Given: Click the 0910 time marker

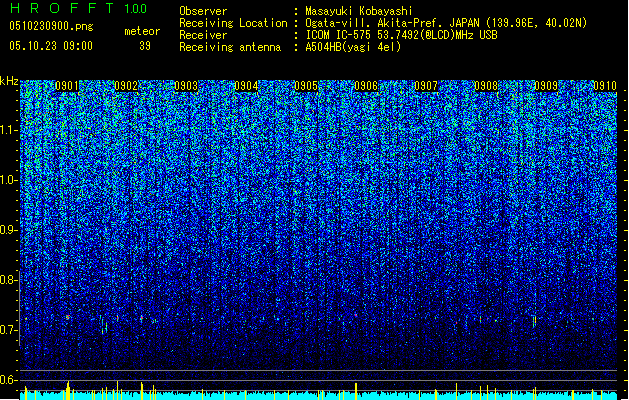Looking at the screenshot, I should 605,86.
